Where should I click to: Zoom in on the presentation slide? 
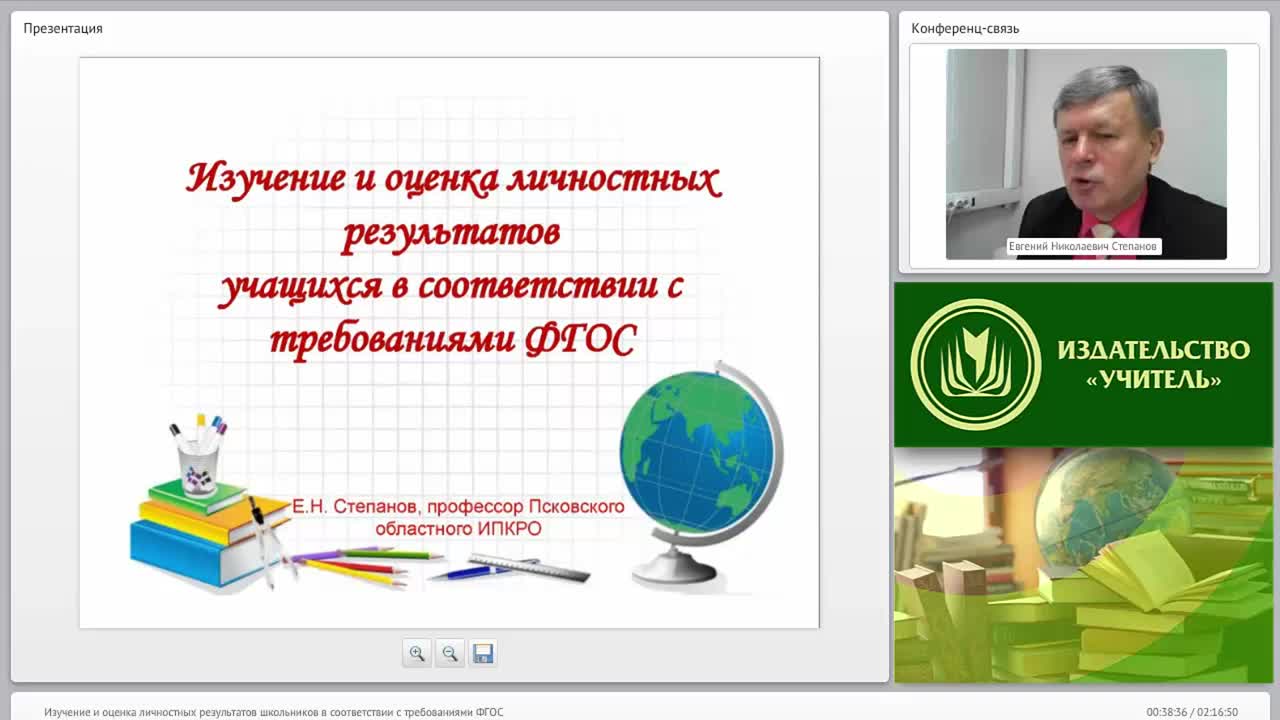(417, 653)
